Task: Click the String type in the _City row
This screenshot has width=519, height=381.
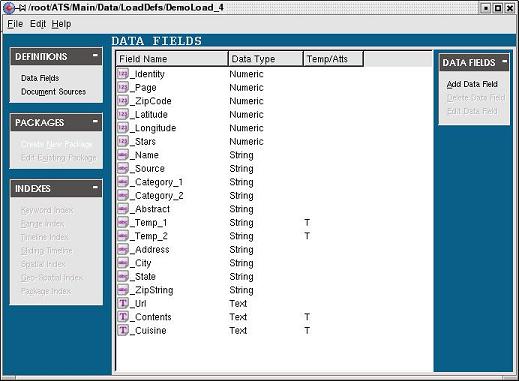Action: tap(241, 263)
